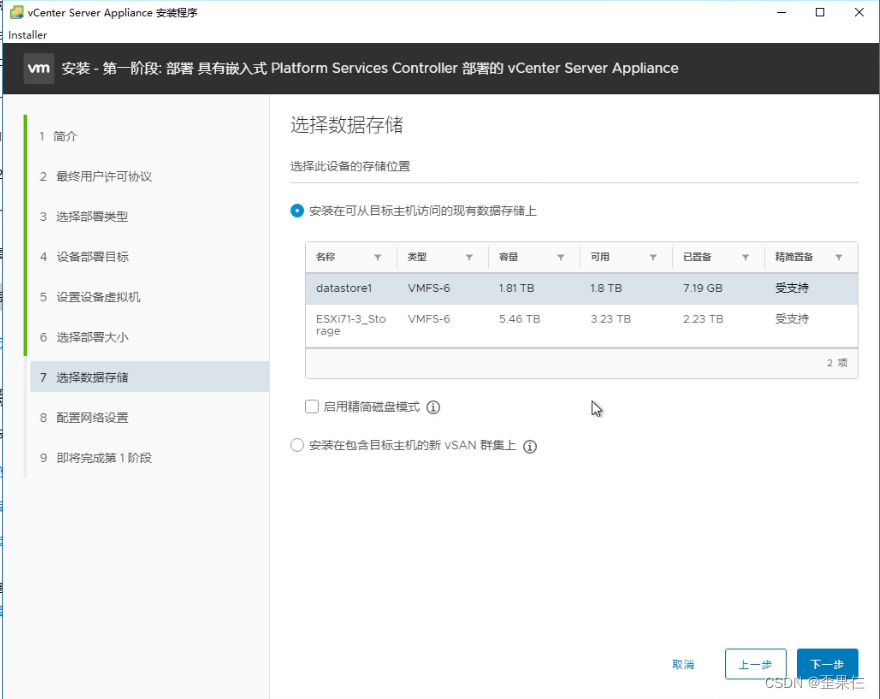Open filter for the 名称 column
Screen dimensions: 880x699
tap(378, 257)
